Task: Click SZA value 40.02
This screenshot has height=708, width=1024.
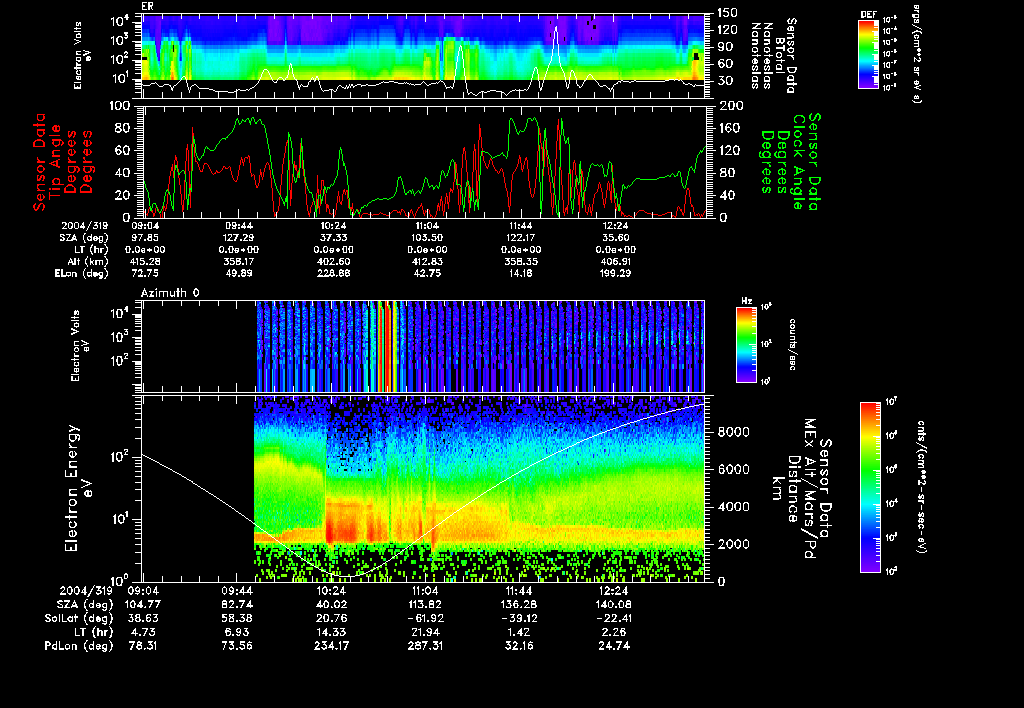Action: 331,605
